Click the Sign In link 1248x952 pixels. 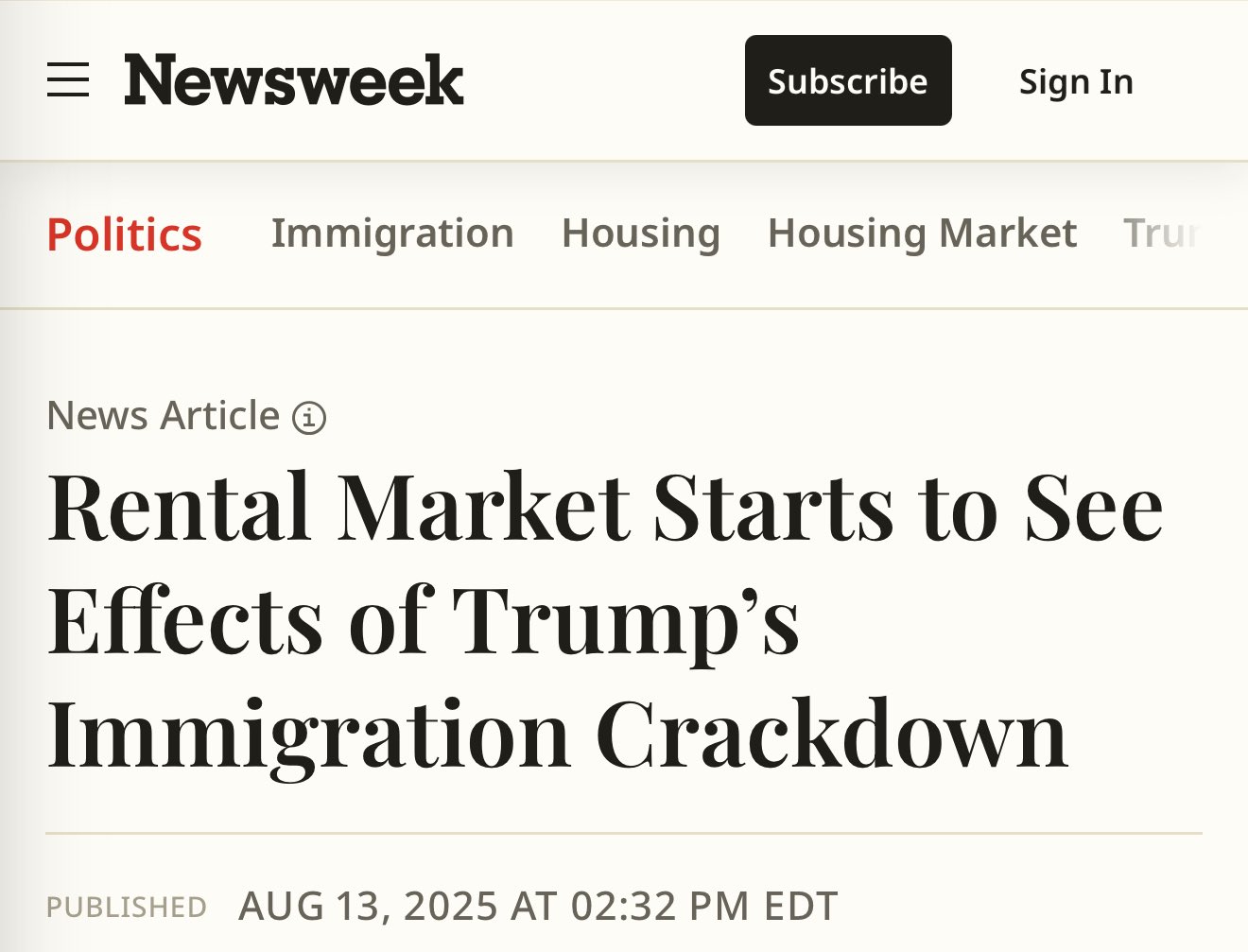[1076, 82]
